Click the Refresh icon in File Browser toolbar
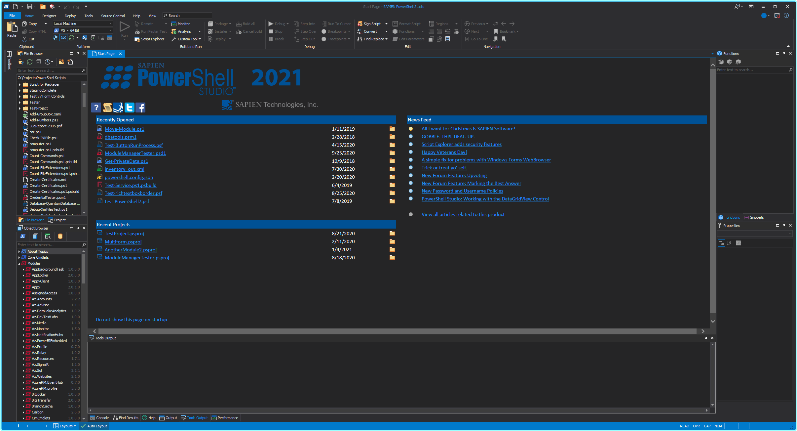 coord(29,62)
